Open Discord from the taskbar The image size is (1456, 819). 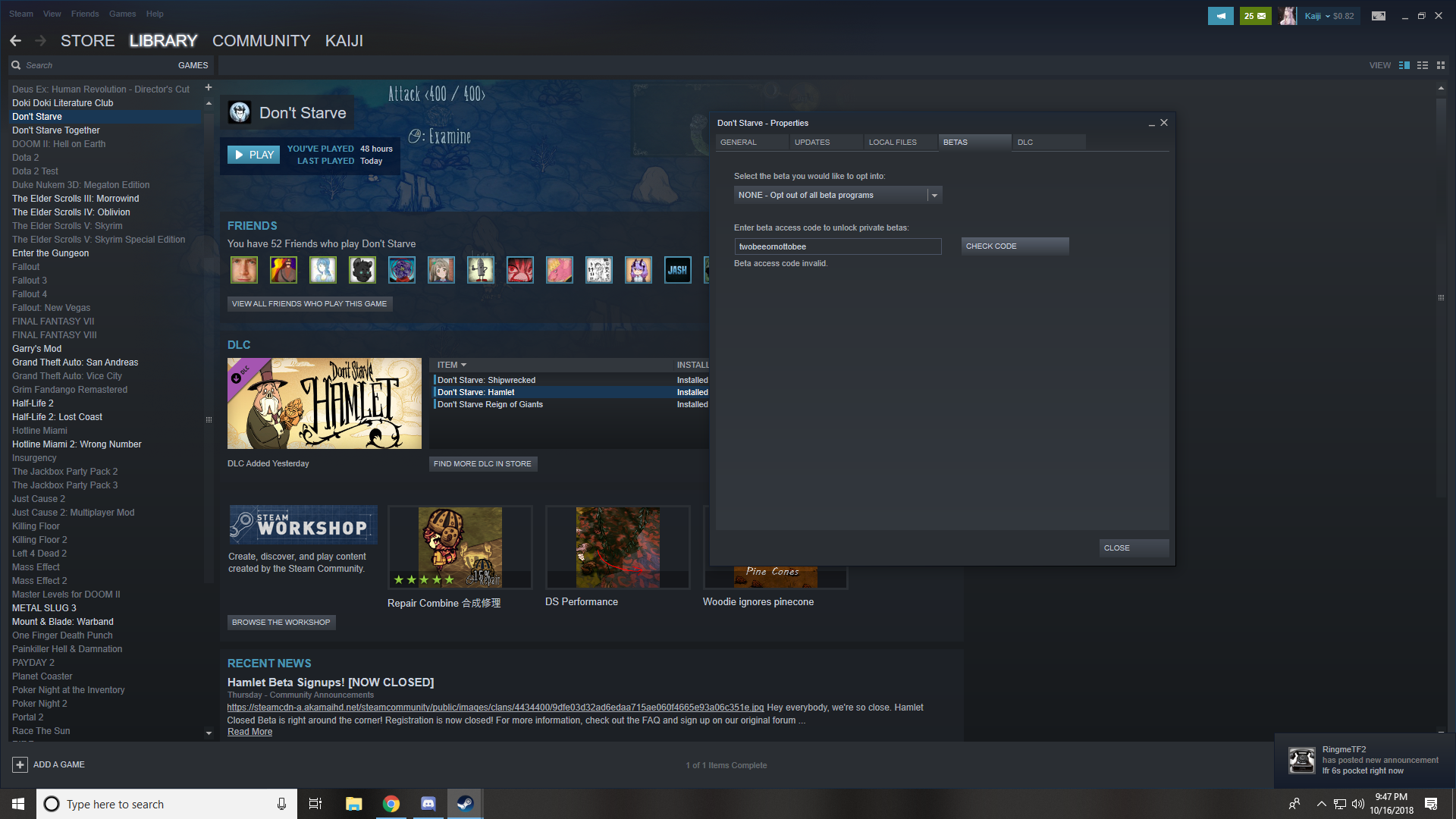[x=428, y=804]
